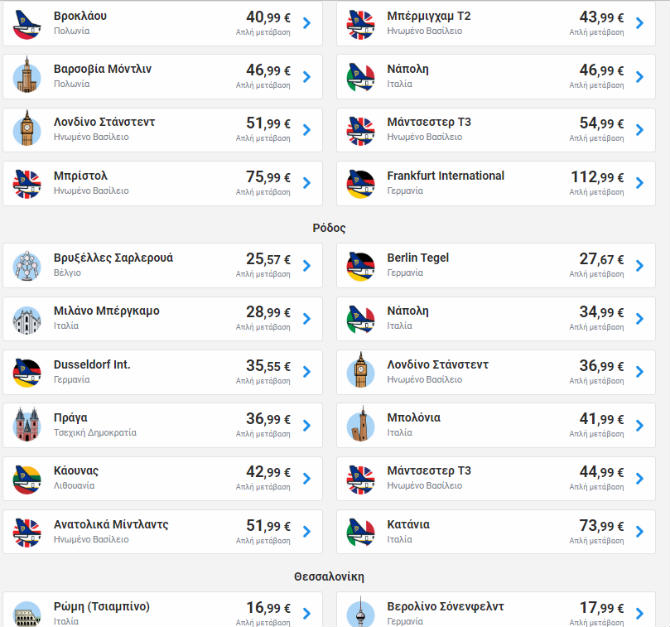Click the Milan cathedral icon for Μιλάνο Μπέργκαμο

(x=27, y=318)
